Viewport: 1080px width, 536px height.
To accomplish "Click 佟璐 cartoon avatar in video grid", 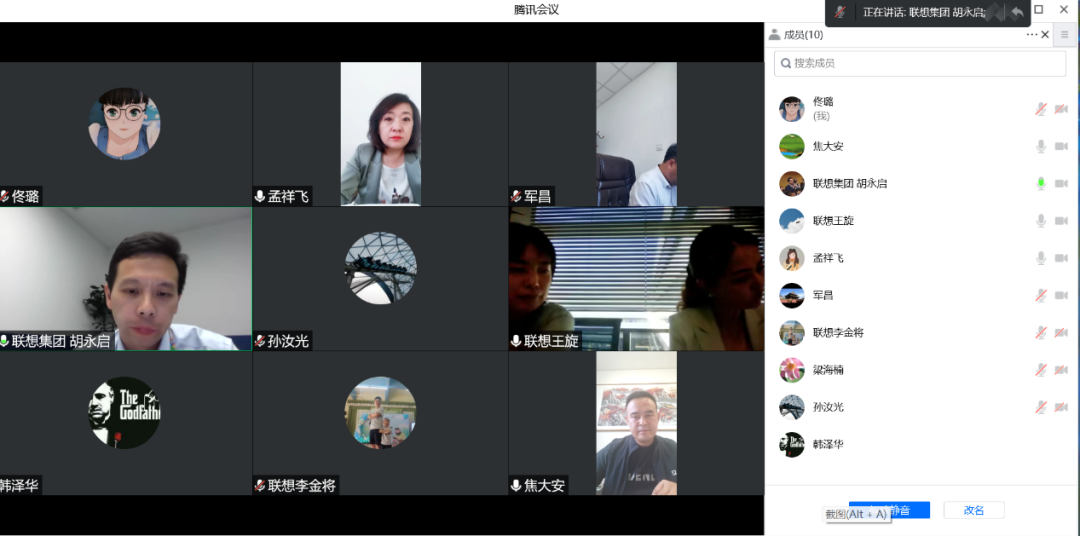I will tap(125, 123).
